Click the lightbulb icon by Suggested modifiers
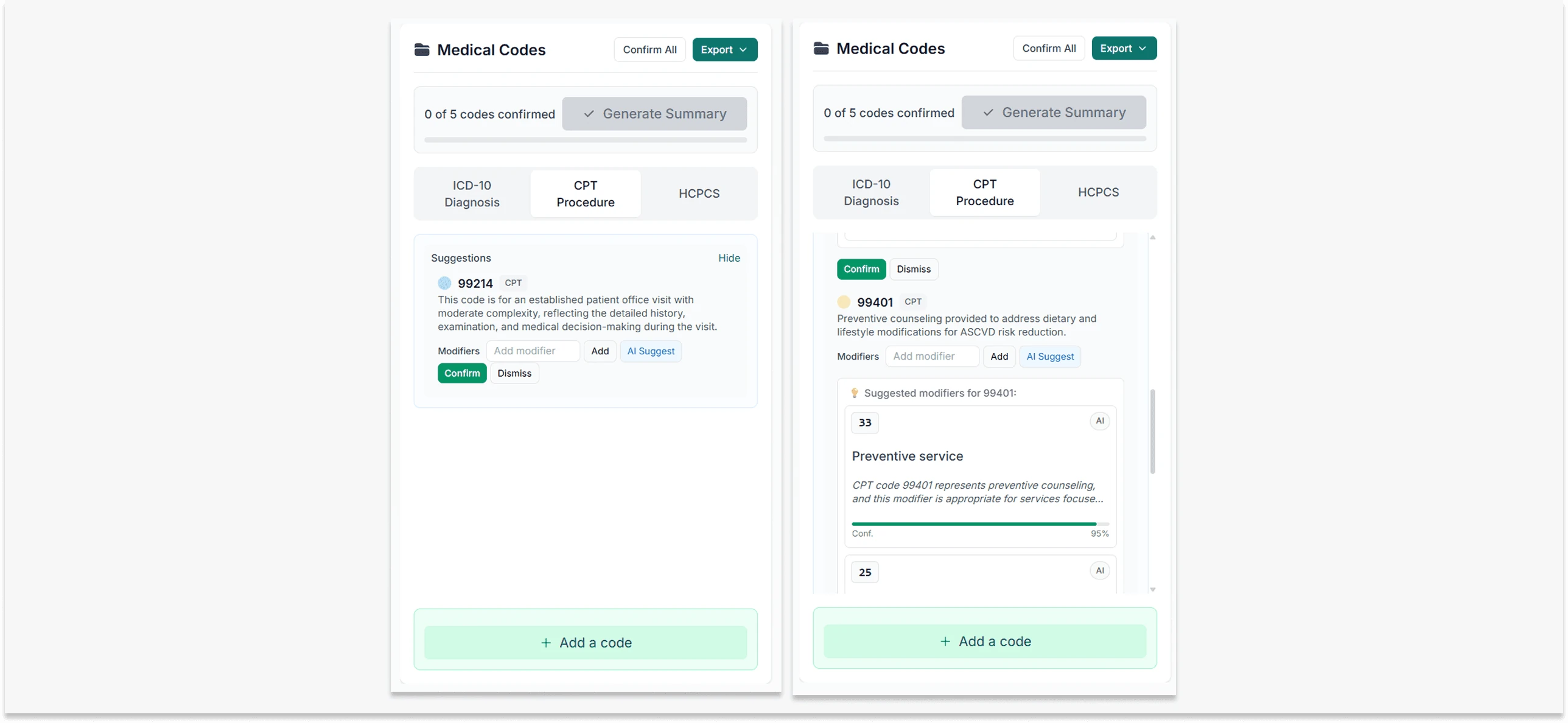The width and height of the screenshot is (1568, 723). click(855, 393)
